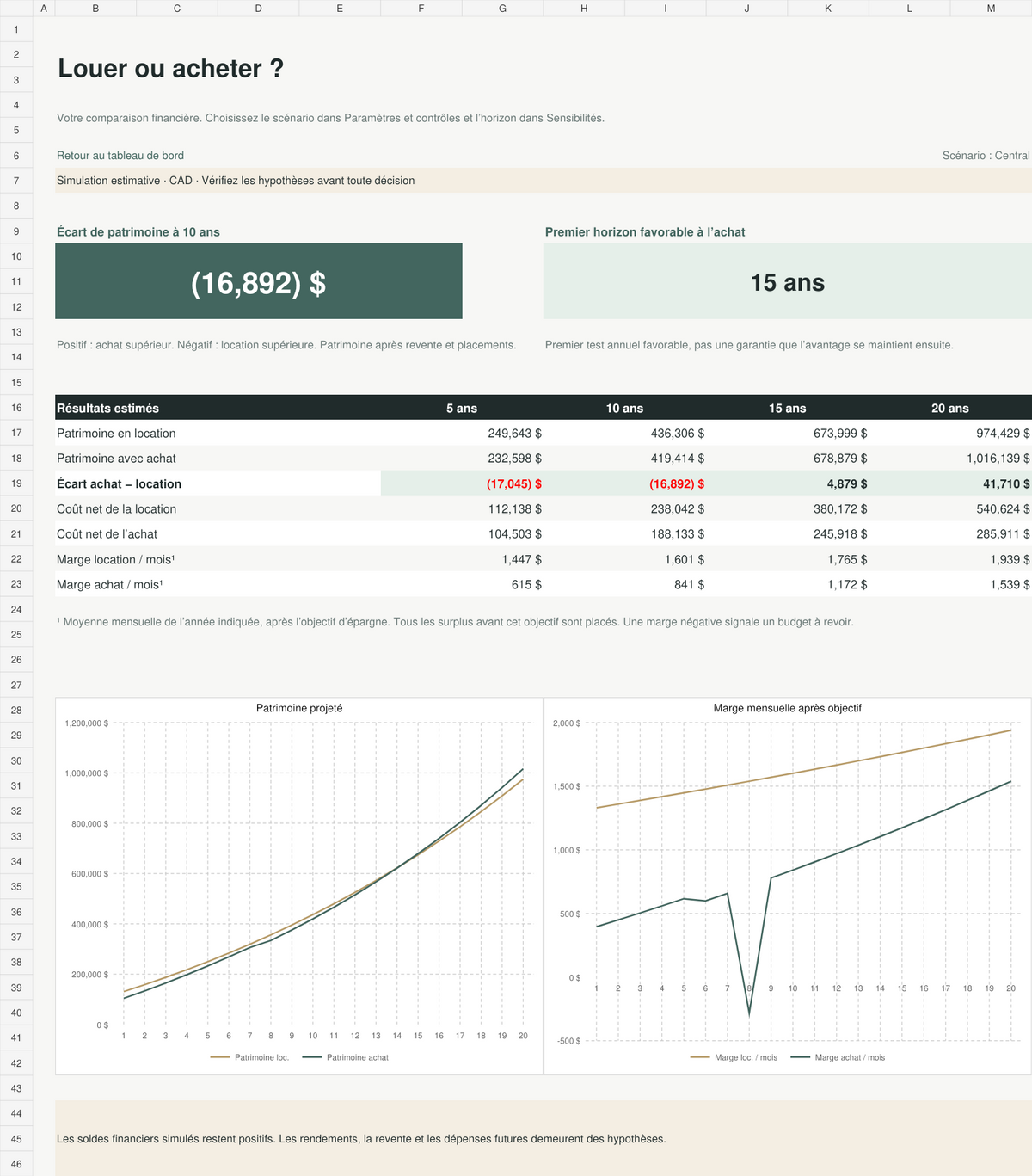Click the 'Résultats estimés' table header

(x=107, y=408)
